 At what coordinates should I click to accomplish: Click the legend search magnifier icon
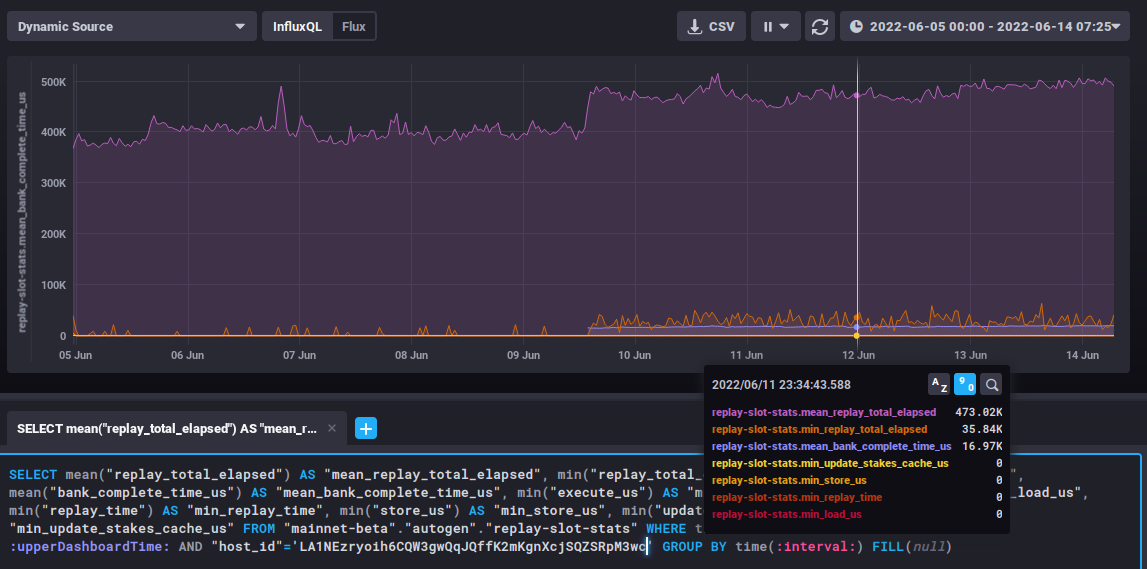click(991, 384)
